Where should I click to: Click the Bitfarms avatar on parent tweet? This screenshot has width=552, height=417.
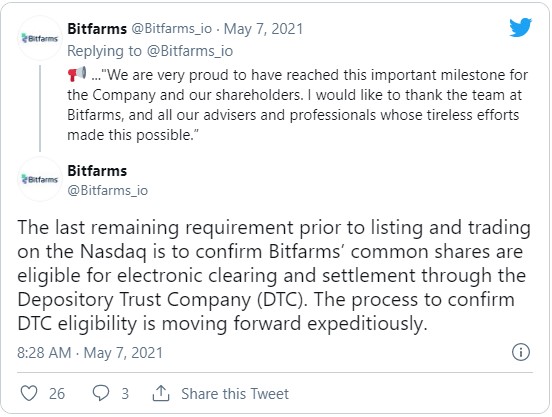[40, 38]
